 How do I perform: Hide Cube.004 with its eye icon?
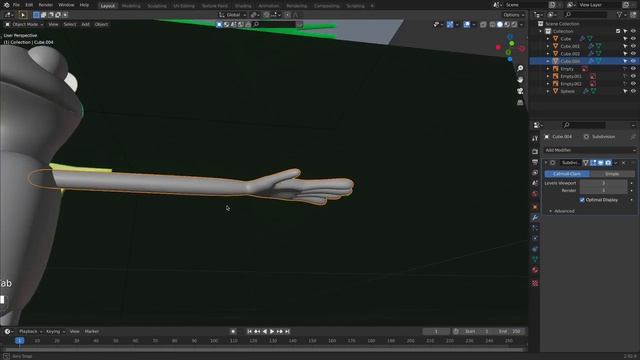[x=633, y=61]
